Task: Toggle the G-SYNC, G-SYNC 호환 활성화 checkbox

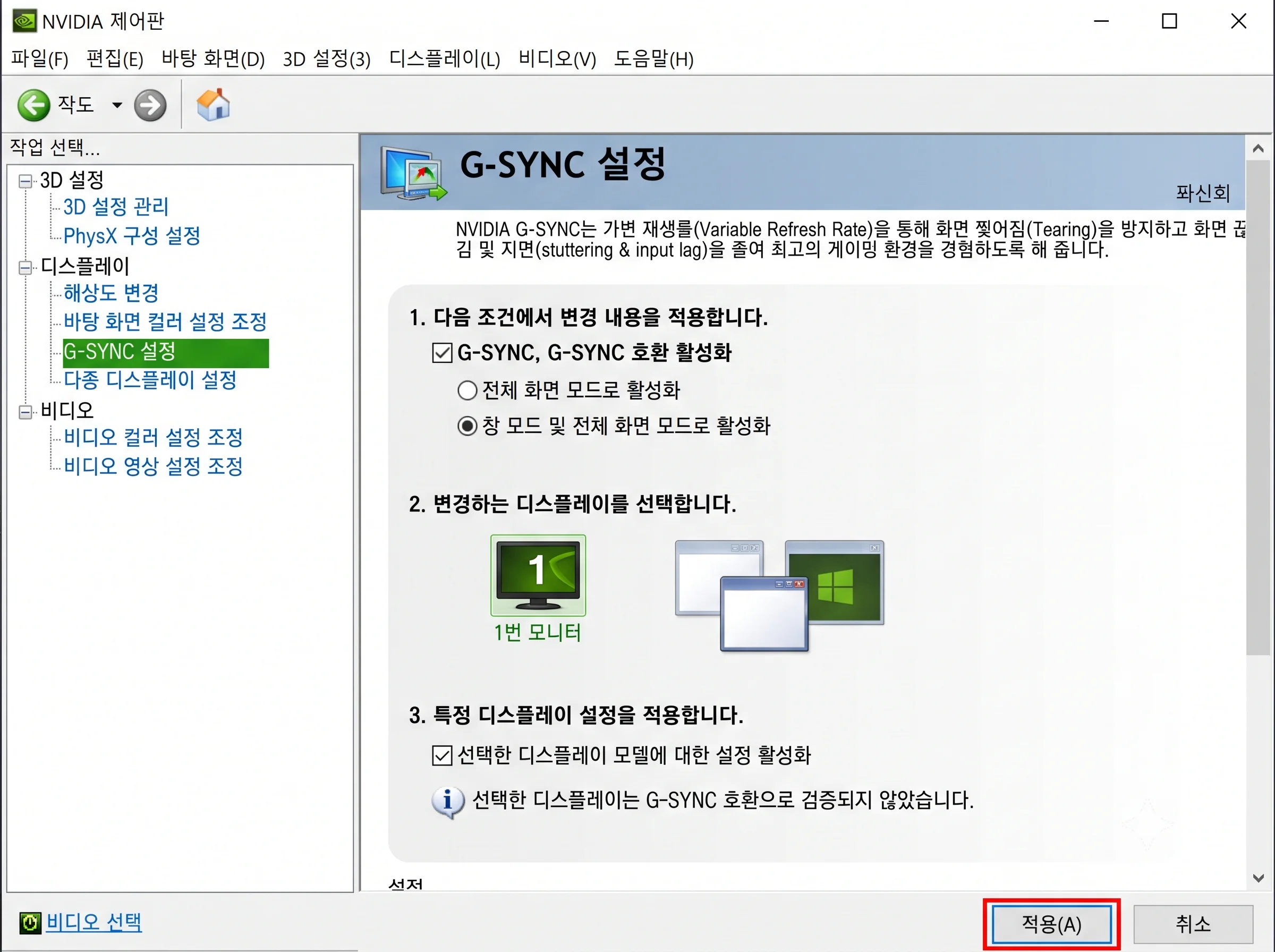Action: (x=442, y=353)
